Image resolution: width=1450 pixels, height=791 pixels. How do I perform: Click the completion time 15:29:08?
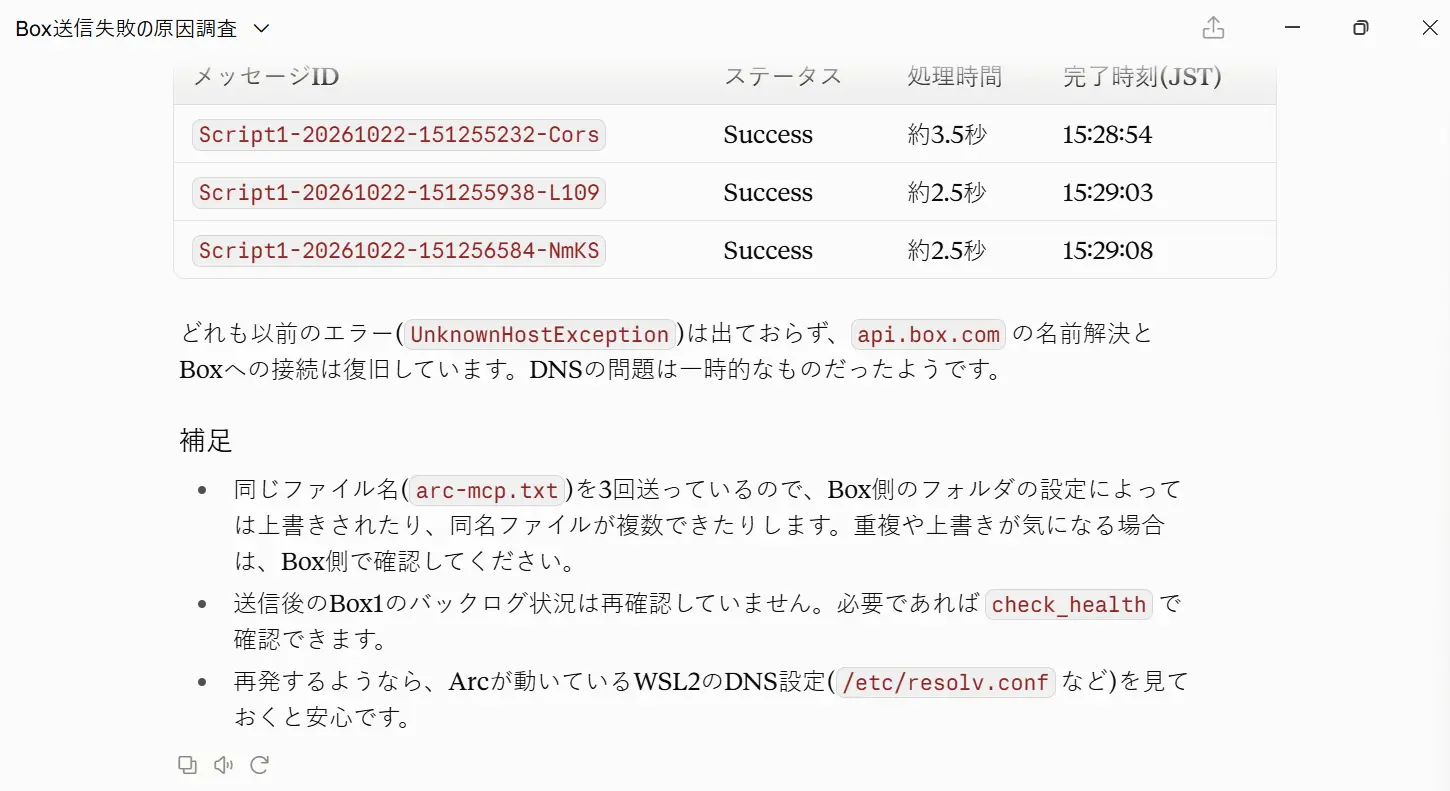point(1107,250)
